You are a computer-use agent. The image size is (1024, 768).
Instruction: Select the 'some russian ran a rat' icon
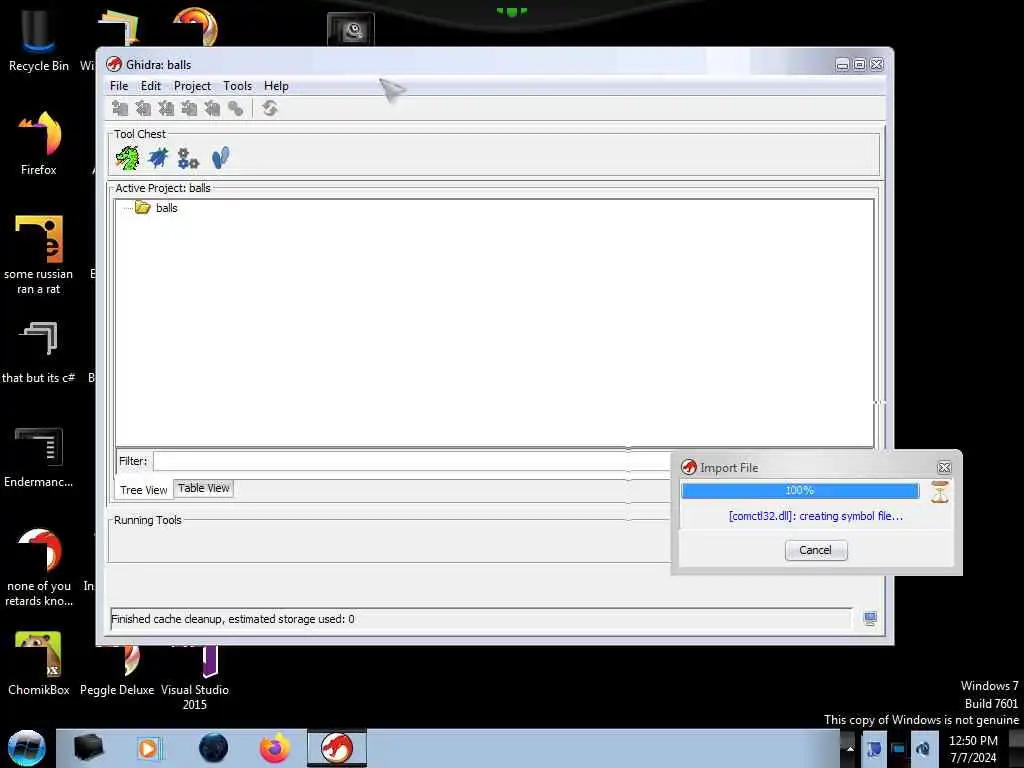click(x=39, y=255)
